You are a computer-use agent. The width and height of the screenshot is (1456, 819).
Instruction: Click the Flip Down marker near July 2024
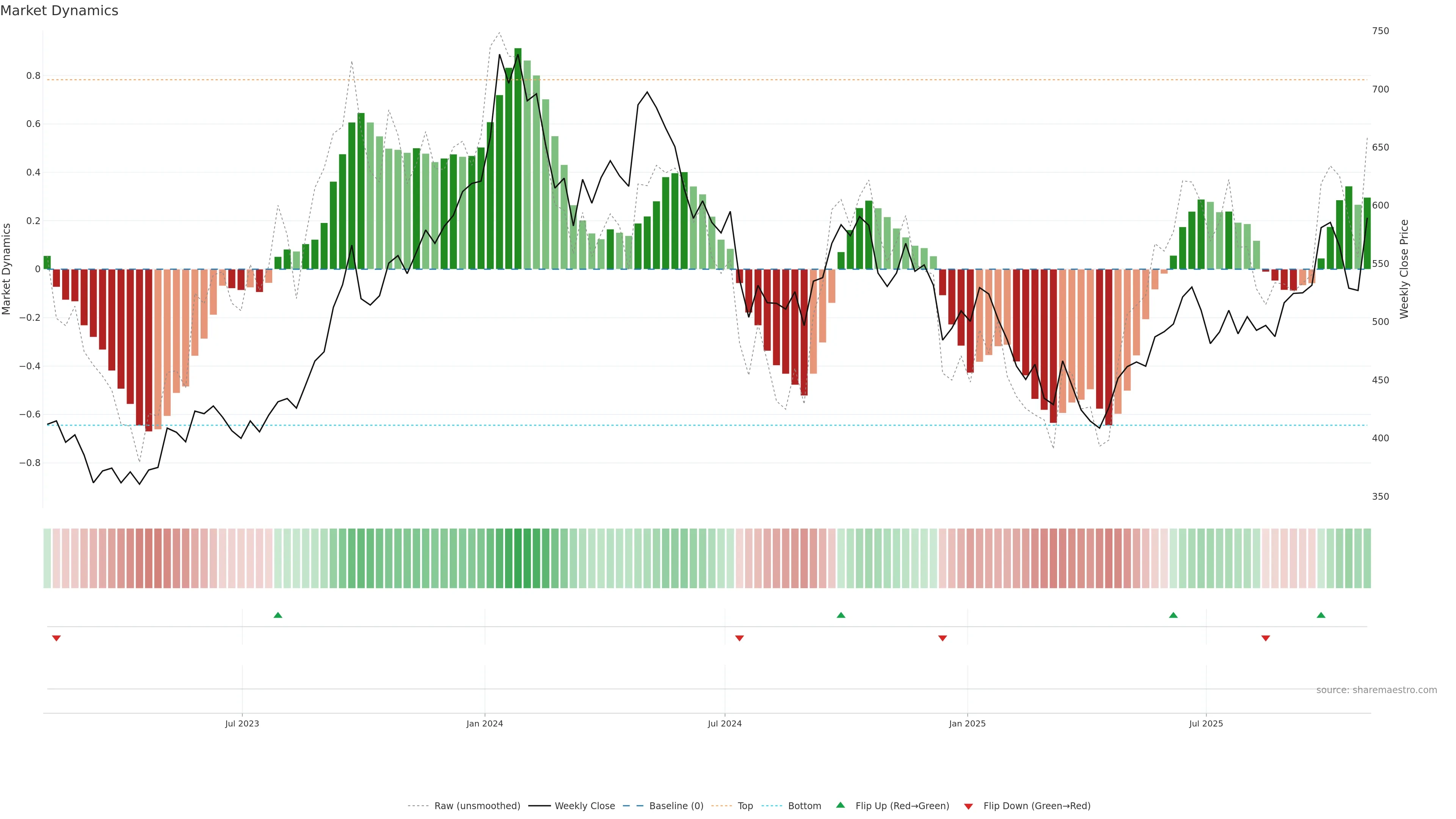pos(739,638)
